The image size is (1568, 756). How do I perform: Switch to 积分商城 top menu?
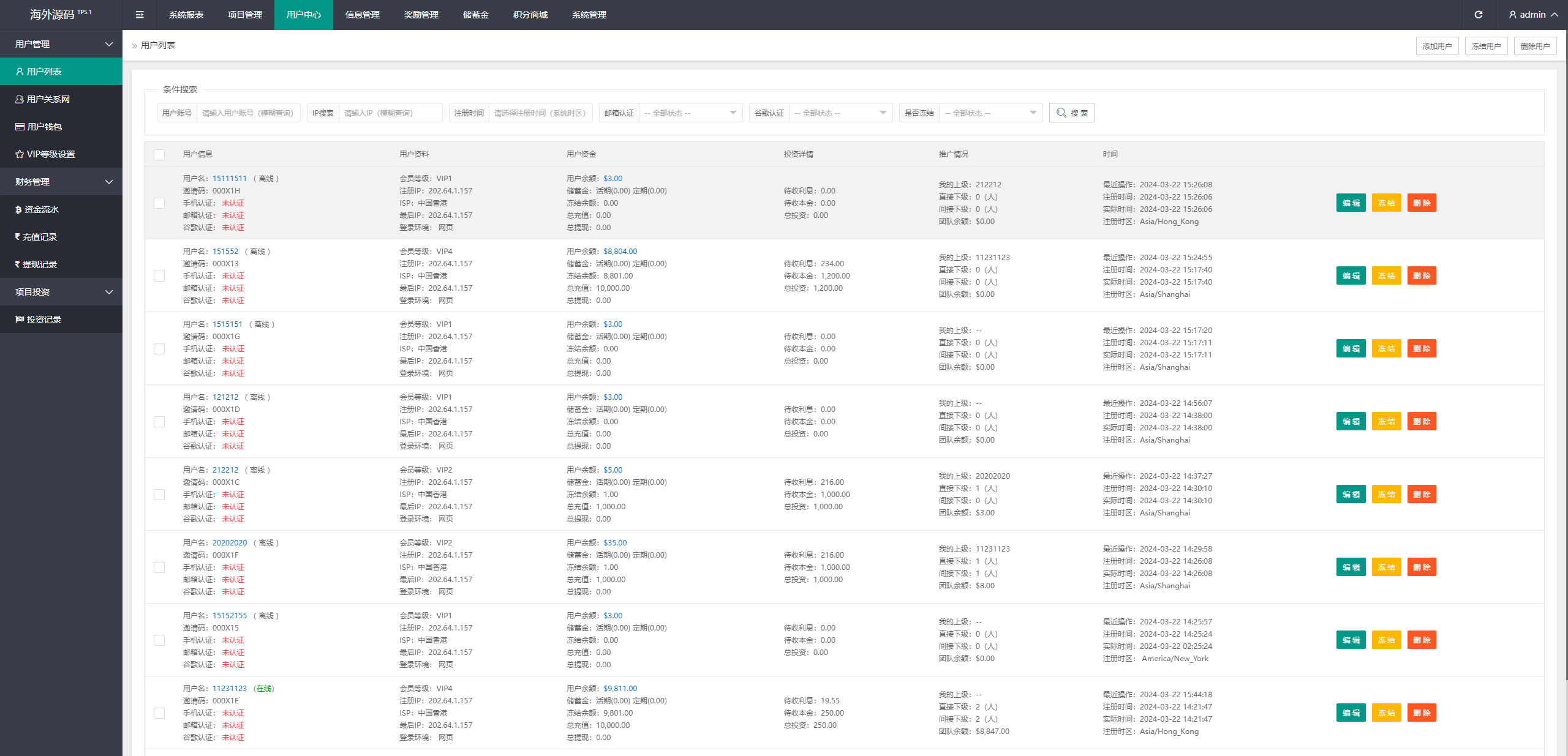[530, 15]
